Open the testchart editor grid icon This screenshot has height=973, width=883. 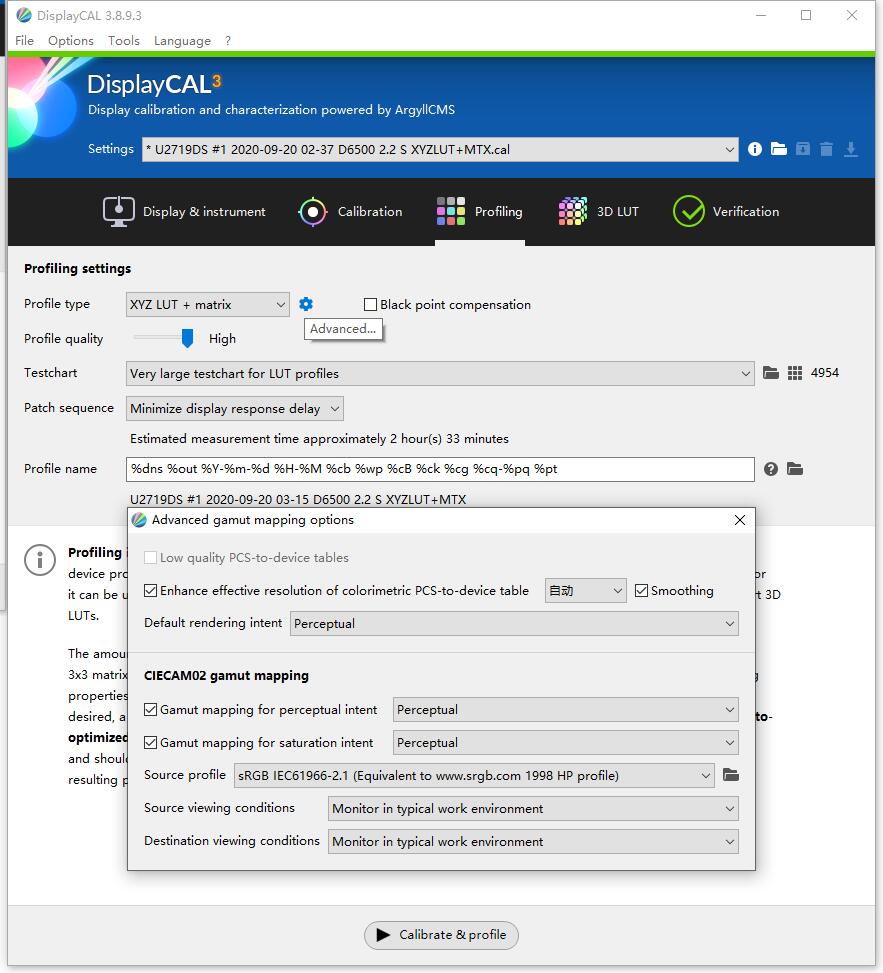click(795, 373)
